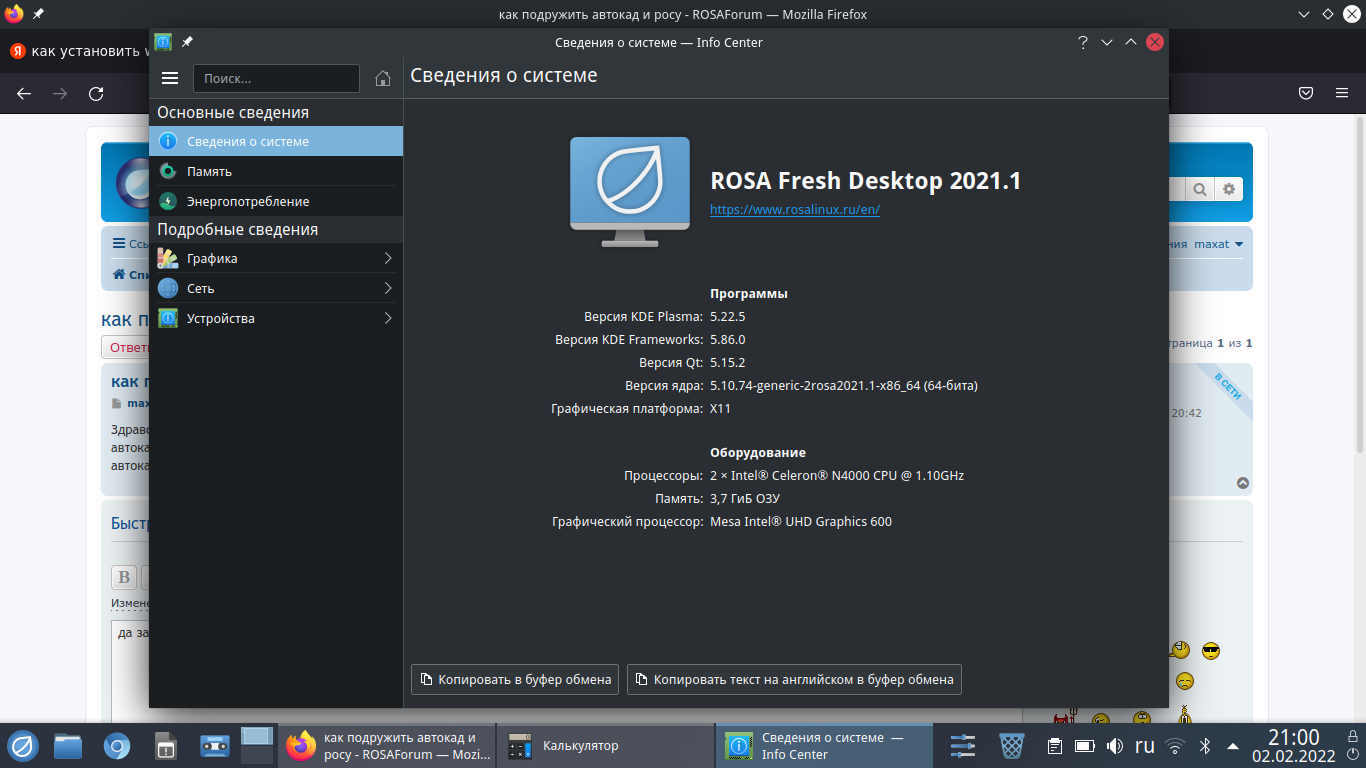Reload the page in Firefox

coord(96,93)
